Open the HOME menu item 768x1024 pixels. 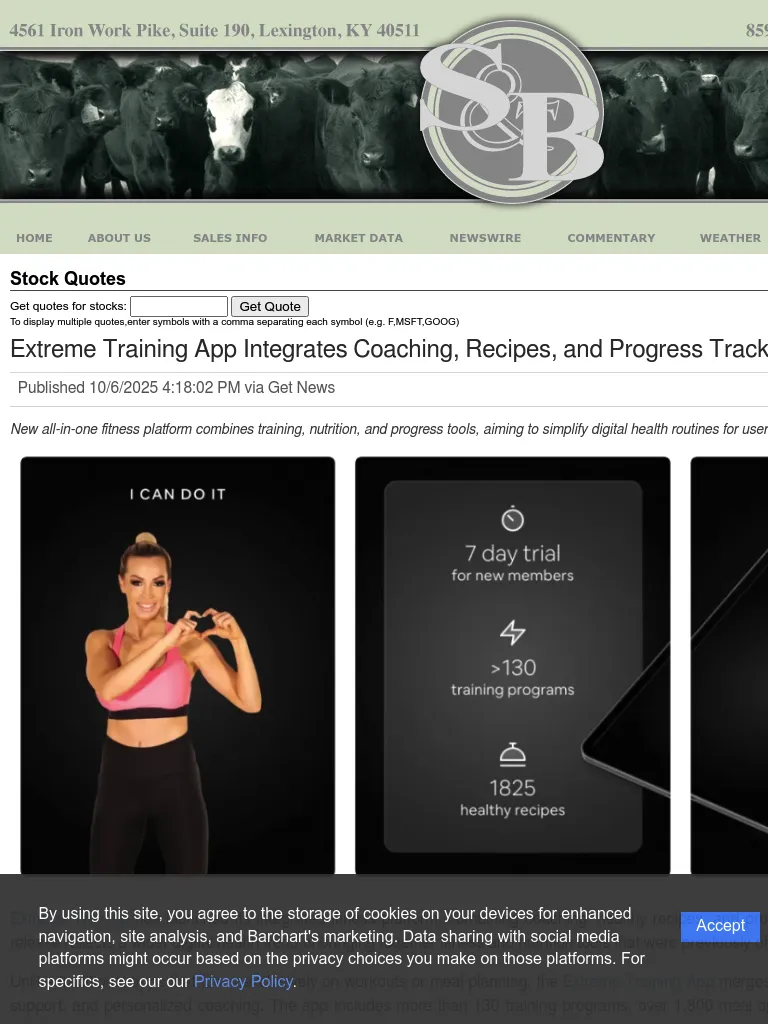(x=34, y=238)
